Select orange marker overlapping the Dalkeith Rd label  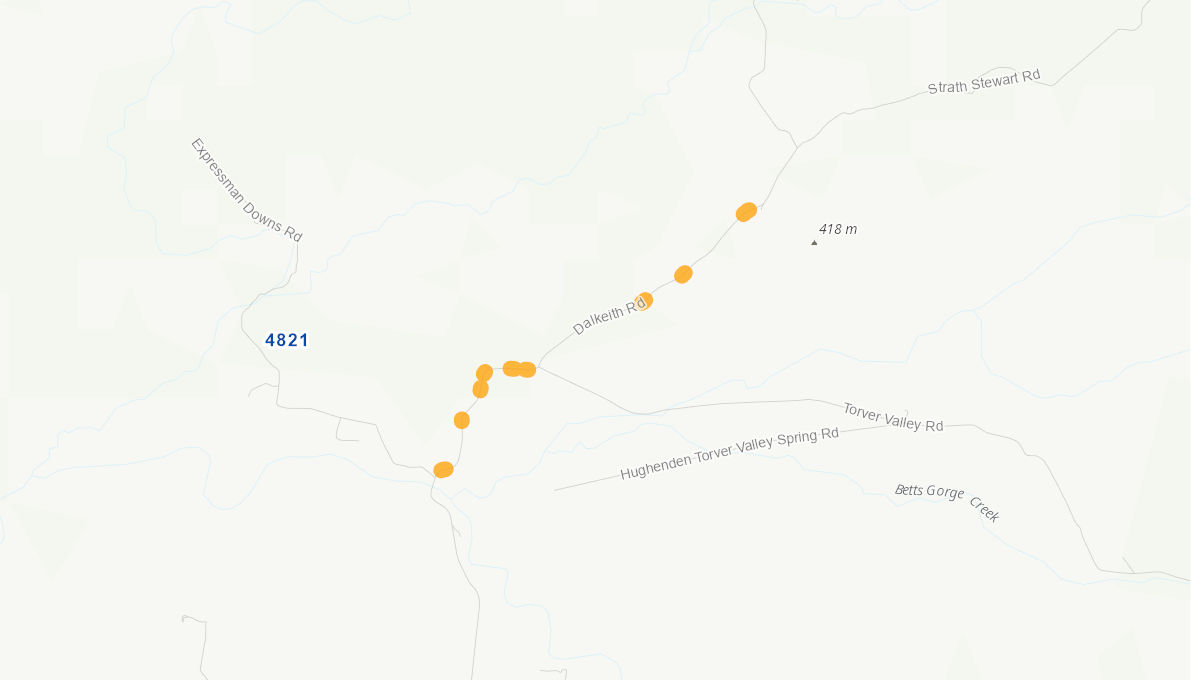coord(644,301)
